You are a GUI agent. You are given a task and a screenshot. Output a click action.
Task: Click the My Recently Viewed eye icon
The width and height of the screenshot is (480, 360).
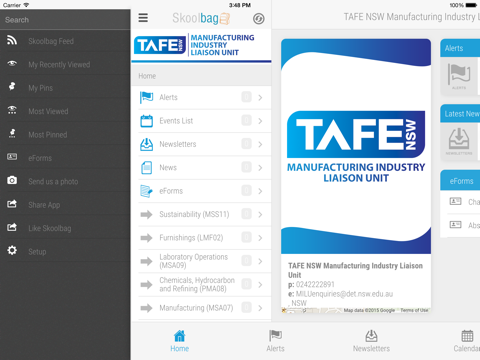(x=12, y=63)
